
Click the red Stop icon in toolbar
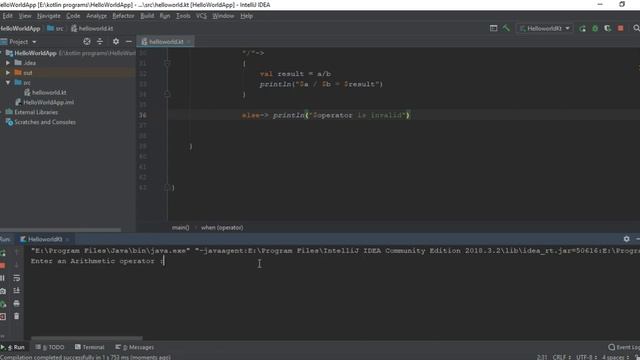coord(620,28)
